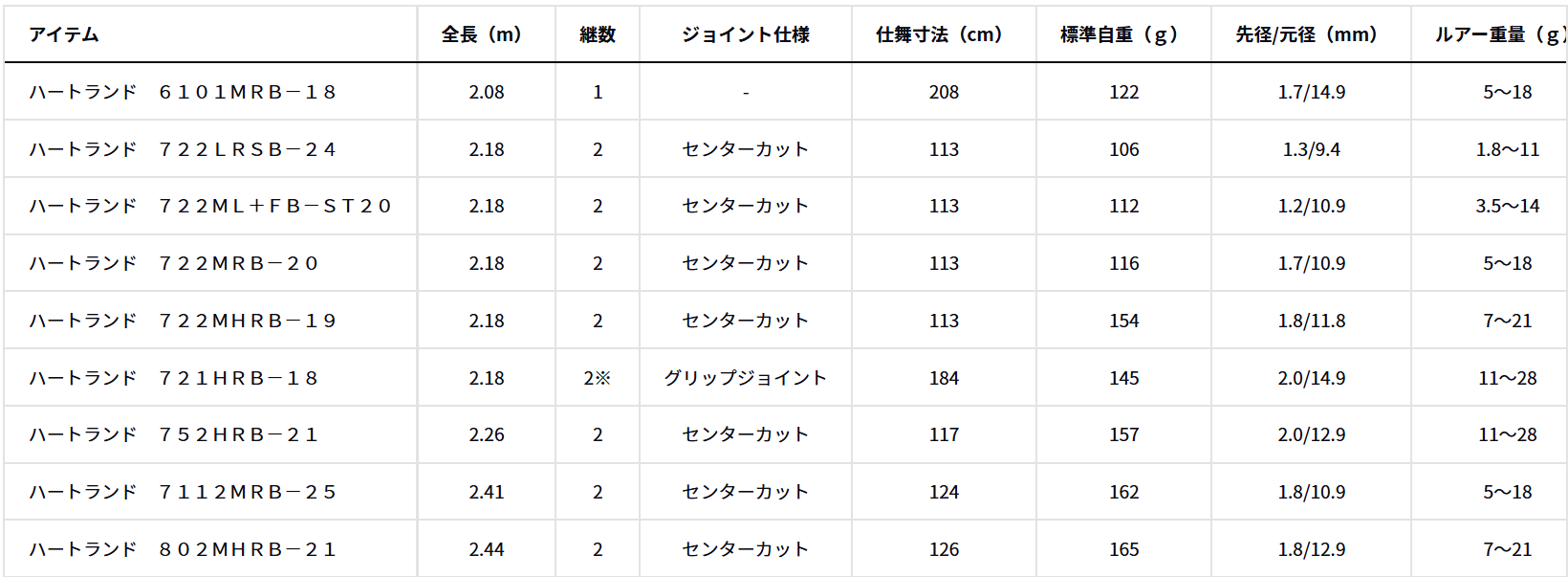
Task: Select the ハートランド 721HRB-18 item
Action: click(x=173, y=378)
